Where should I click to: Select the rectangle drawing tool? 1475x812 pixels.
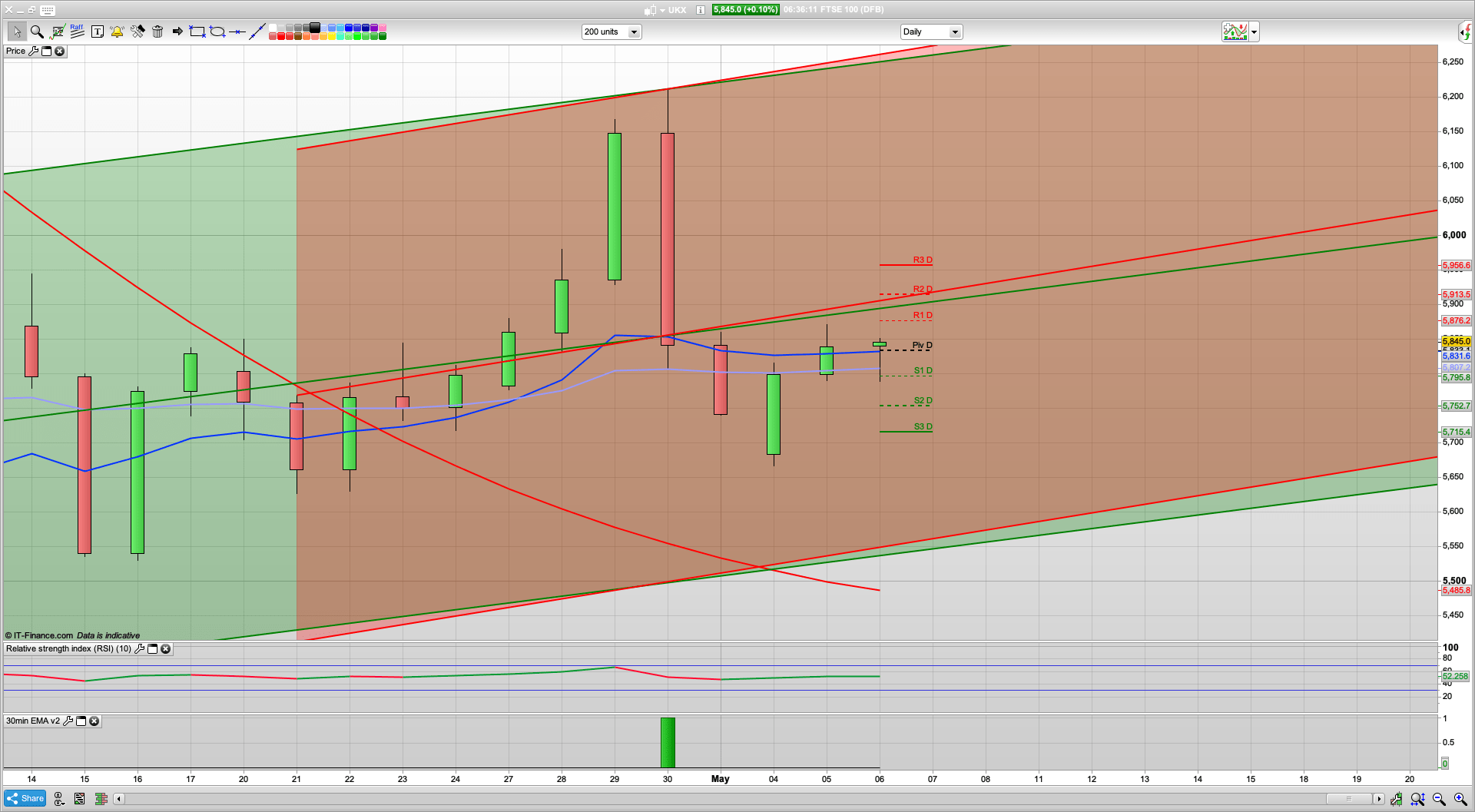pyautogui.click(x=197, y=31)
